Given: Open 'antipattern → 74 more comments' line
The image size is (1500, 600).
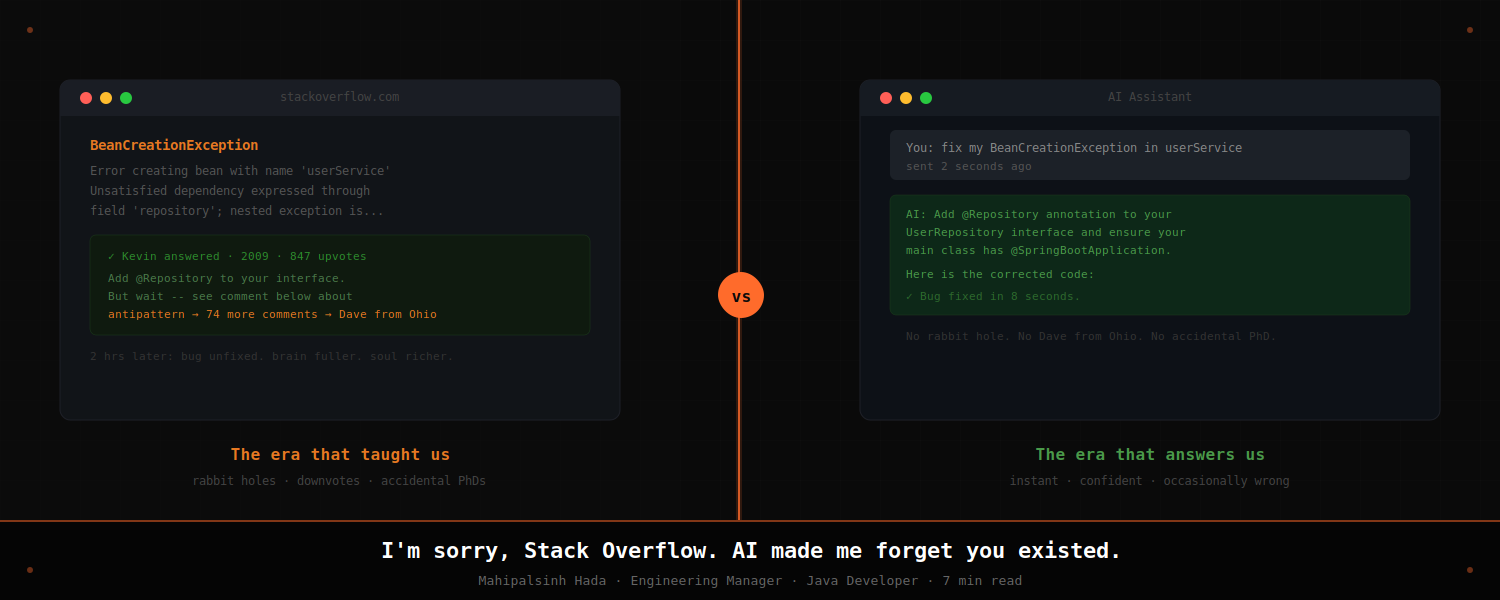Looking at the screenshot, I should (272, 314).
